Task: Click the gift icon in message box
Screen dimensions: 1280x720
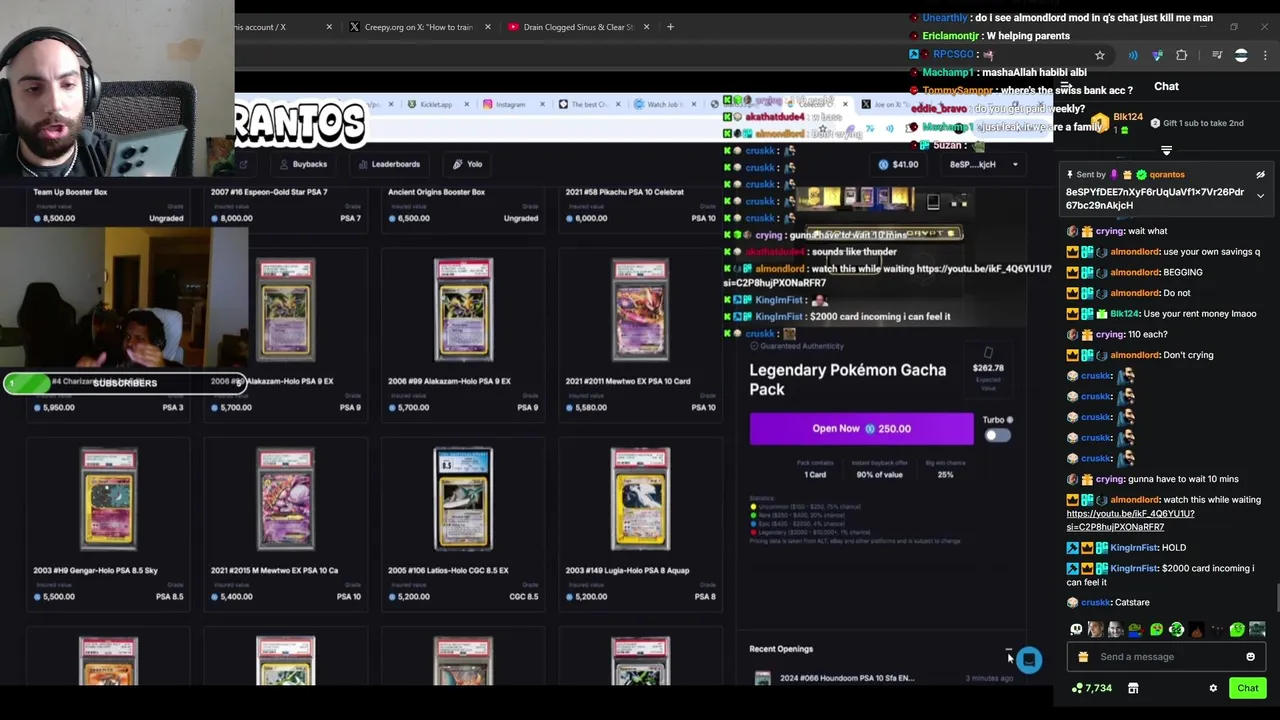Action: click(1083, 657)
